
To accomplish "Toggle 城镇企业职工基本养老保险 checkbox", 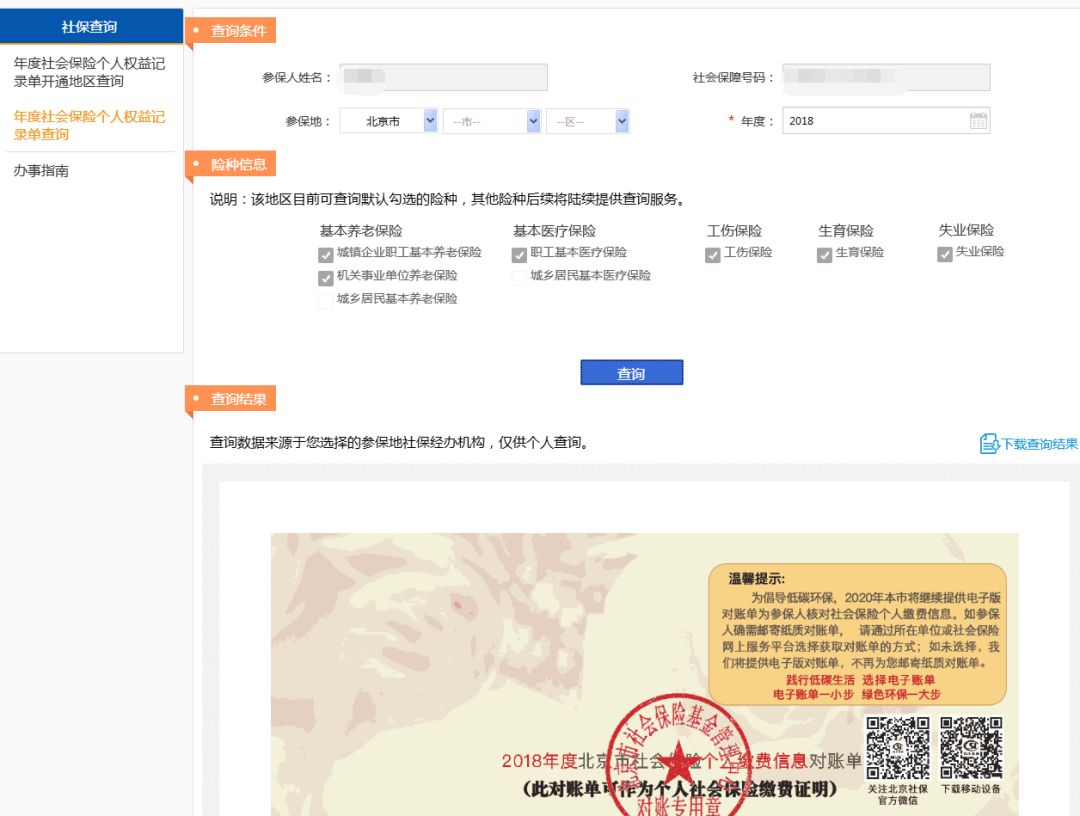I will (x=326, y=255).
